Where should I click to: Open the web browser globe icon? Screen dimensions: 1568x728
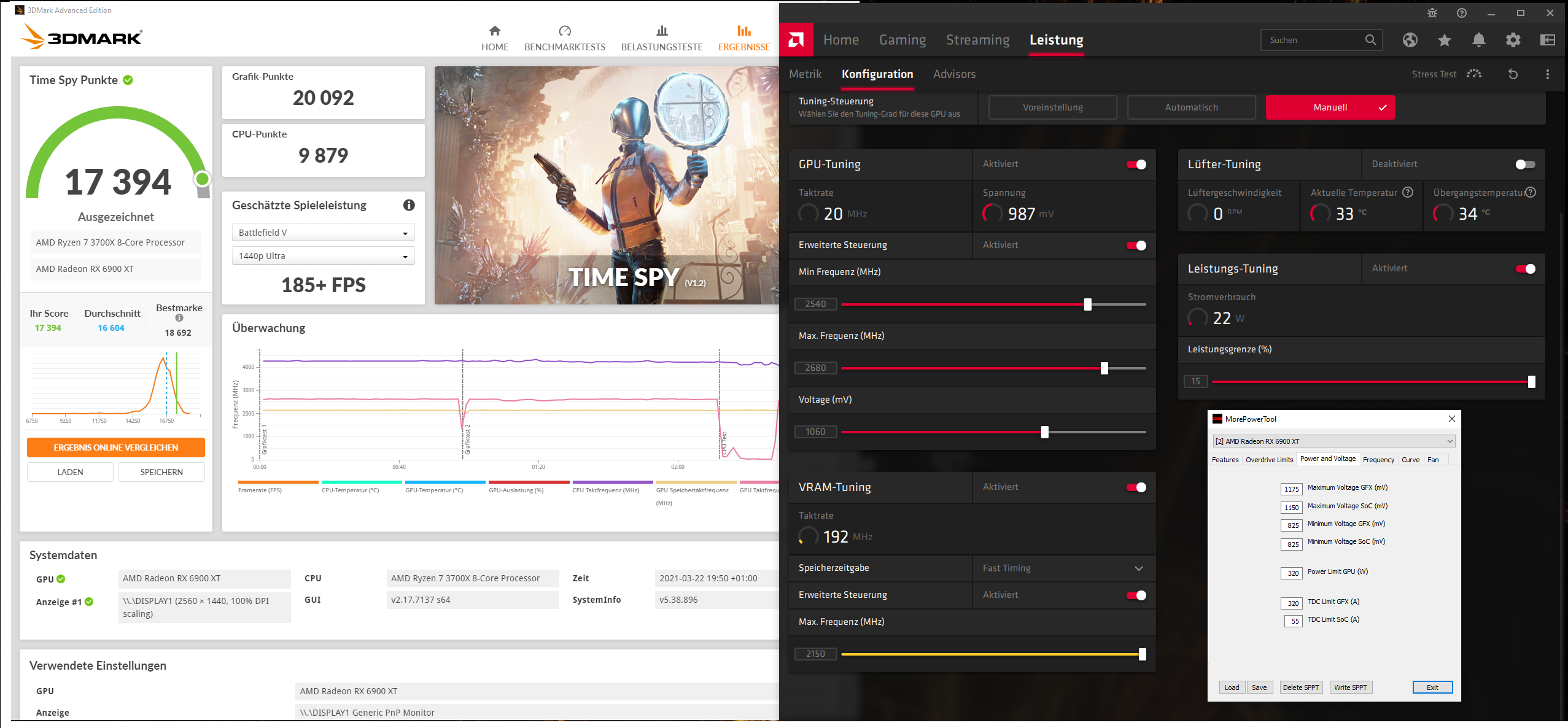pyautogui.click(x=1410, y=40)
